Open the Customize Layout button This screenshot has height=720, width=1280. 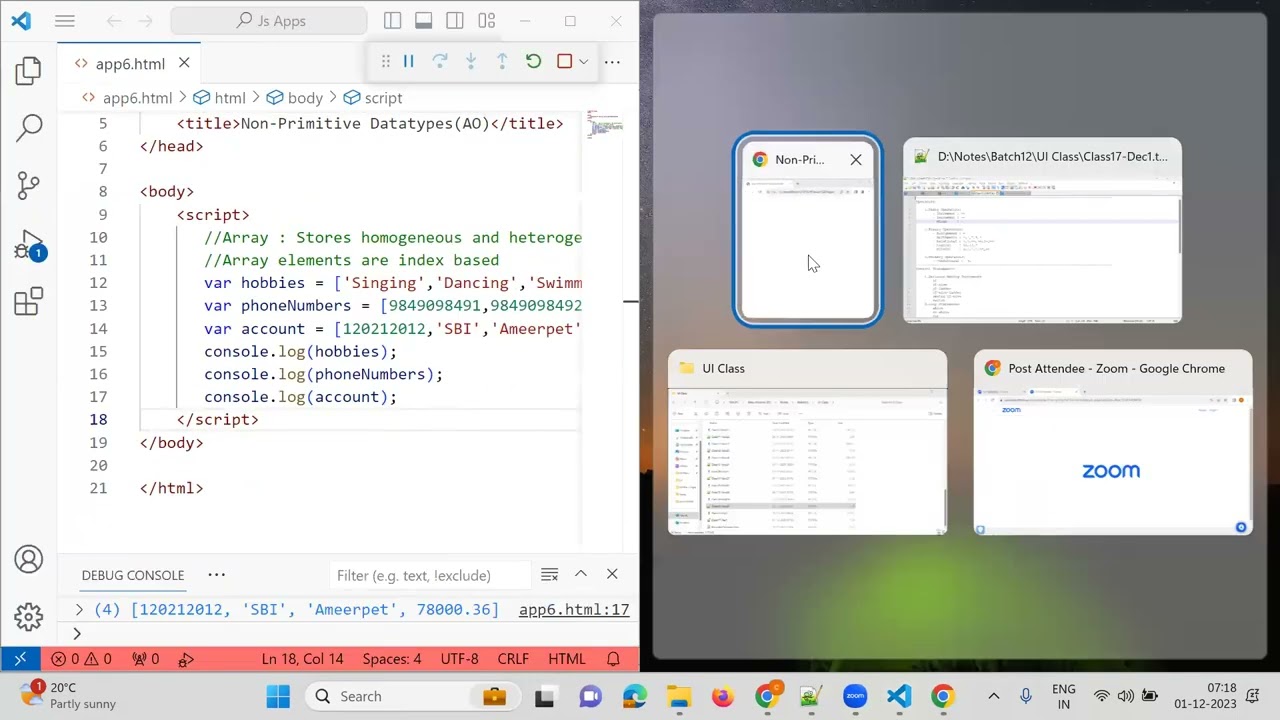coord(486,21)
